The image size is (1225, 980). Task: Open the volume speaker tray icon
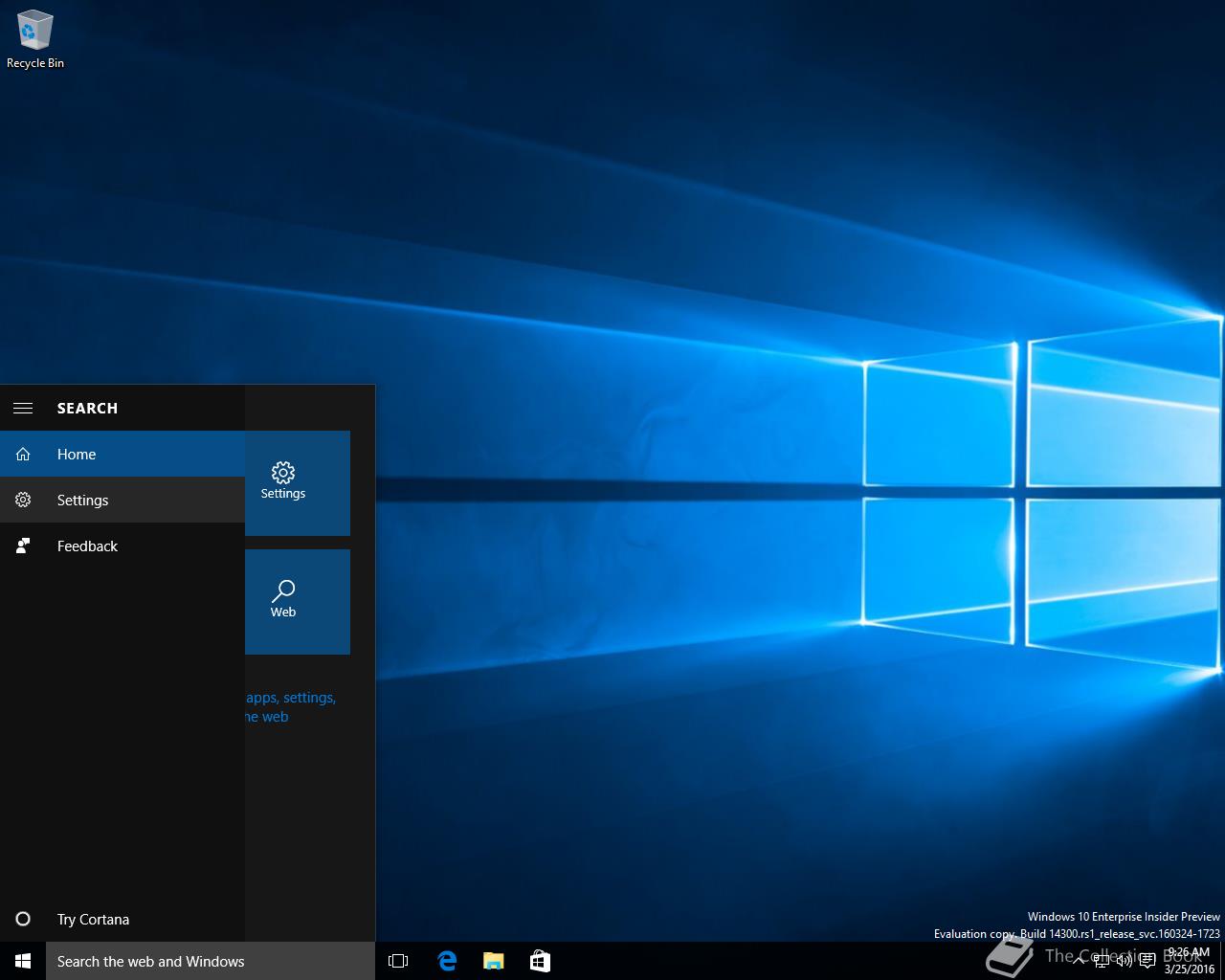pyautogui.click(x=1125, y=961)
